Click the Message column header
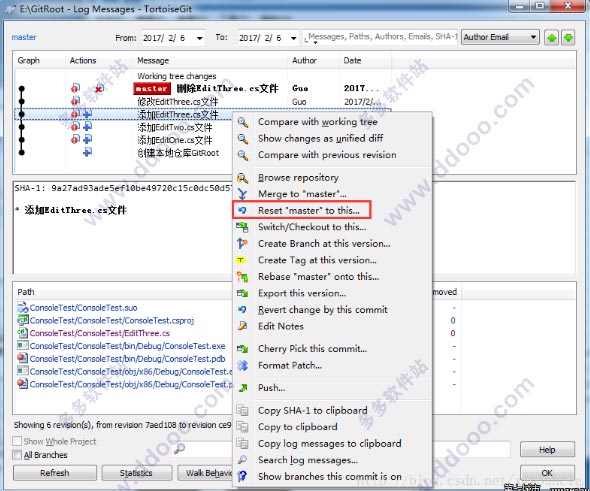The height and width of the screenshot is (491, 590). [x=153, y=61]
